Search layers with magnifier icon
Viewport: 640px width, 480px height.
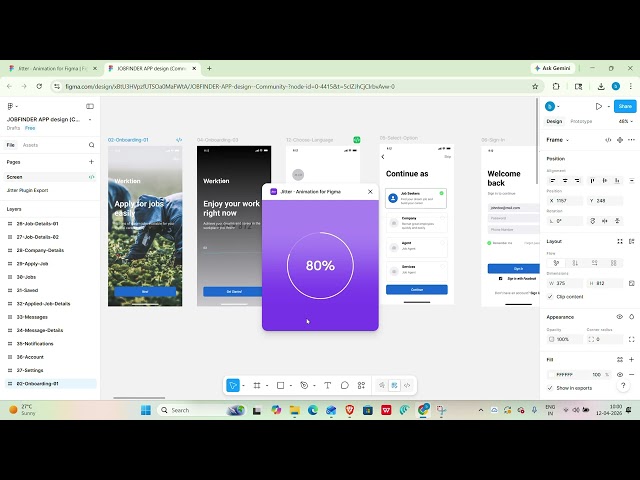coord(91,145)
